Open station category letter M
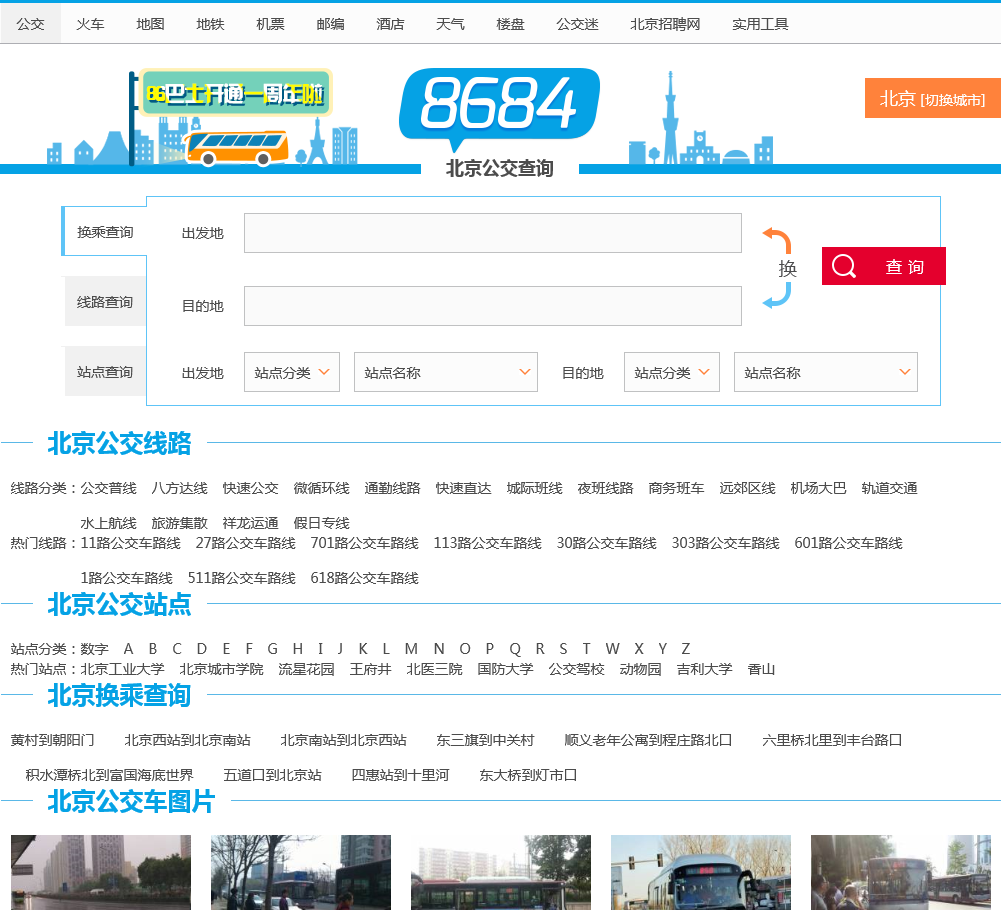This screenshot has width=1001, height=910. point(411,649)
